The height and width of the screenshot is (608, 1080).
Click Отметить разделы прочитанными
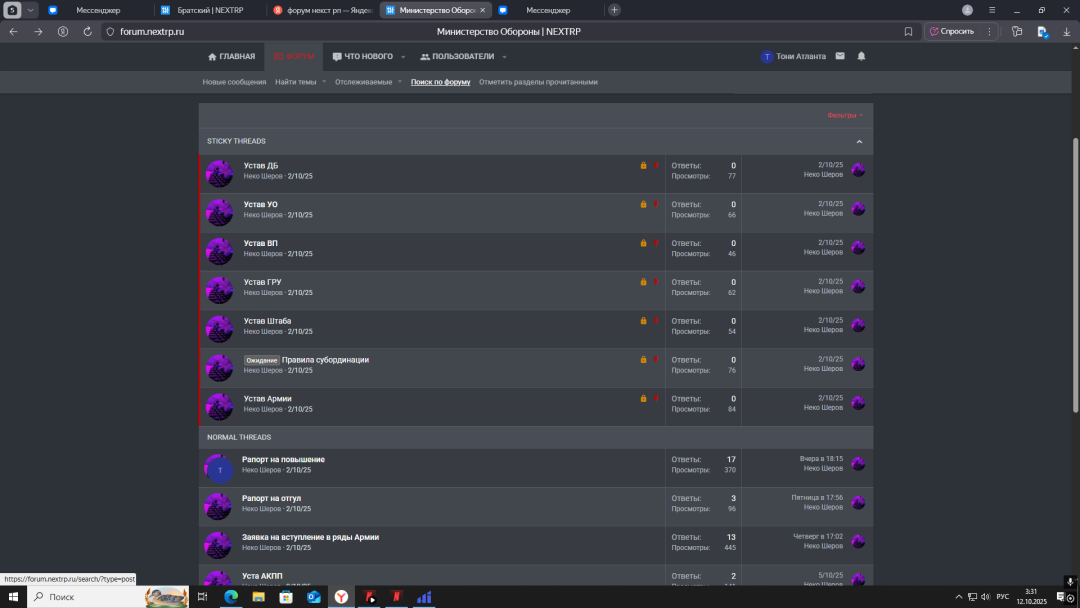[538, 82]
